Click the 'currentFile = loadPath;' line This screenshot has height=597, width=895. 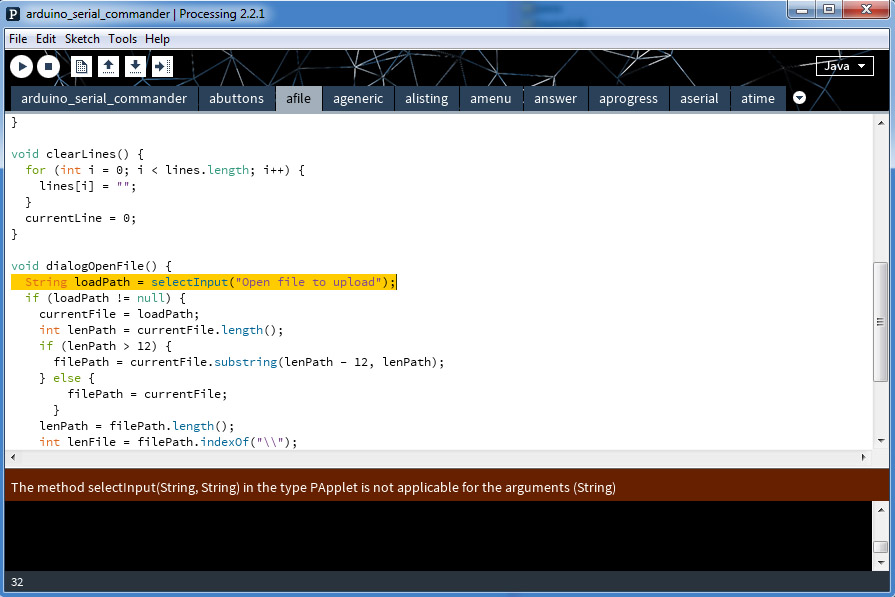click(119, 314)
